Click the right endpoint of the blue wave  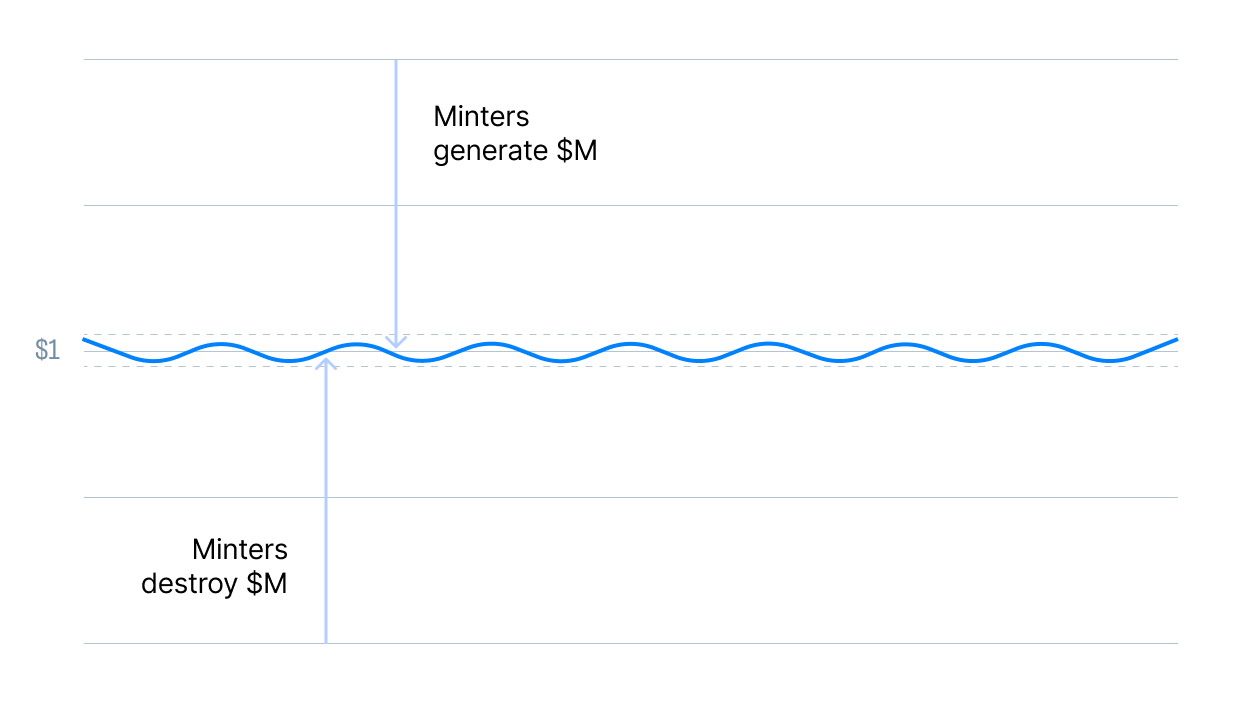[x=1176, y=340]
